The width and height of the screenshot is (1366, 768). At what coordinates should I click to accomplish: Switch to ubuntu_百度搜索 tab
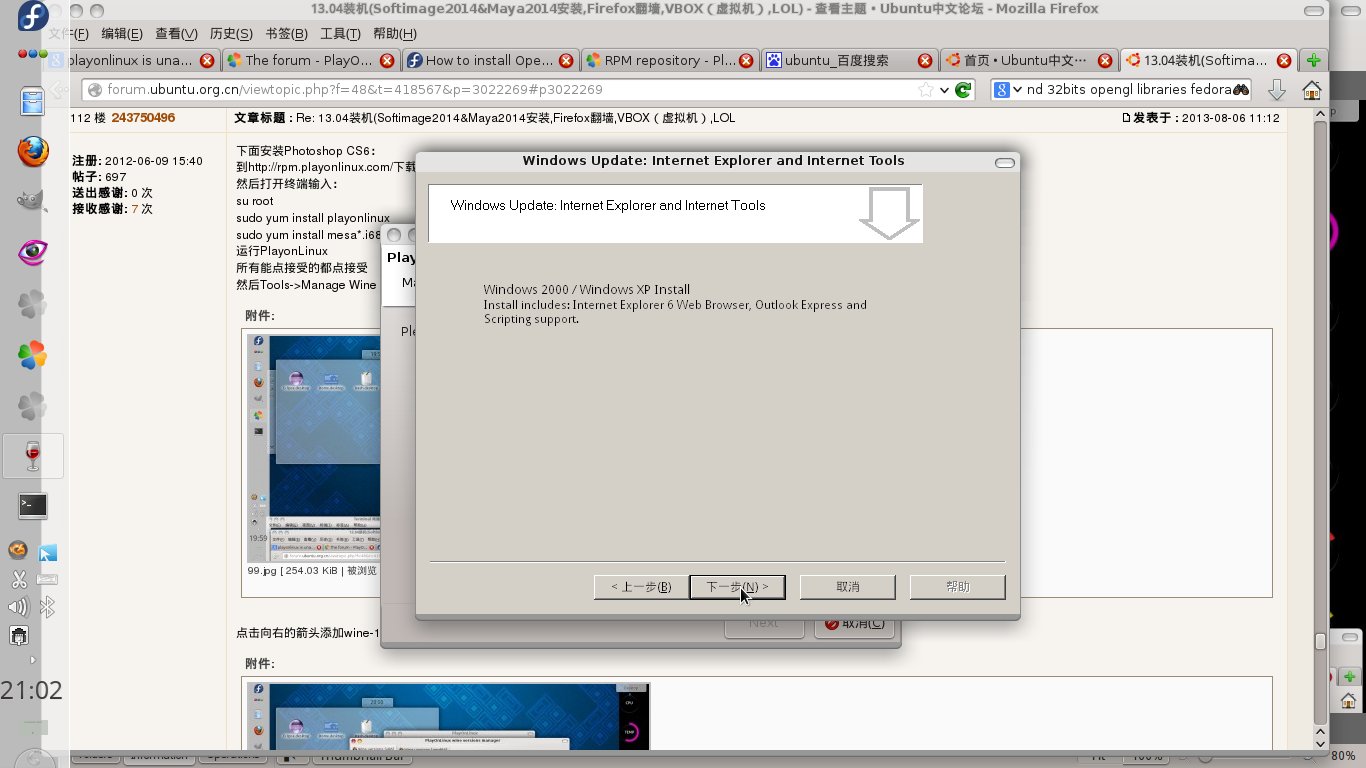pos(849,60)
